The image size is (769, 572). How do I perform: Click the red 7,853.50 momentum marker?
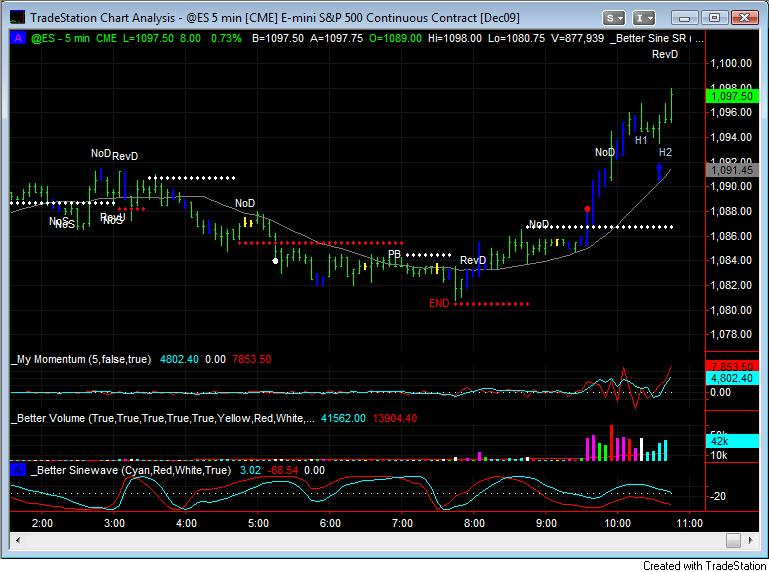coord(732,366)
